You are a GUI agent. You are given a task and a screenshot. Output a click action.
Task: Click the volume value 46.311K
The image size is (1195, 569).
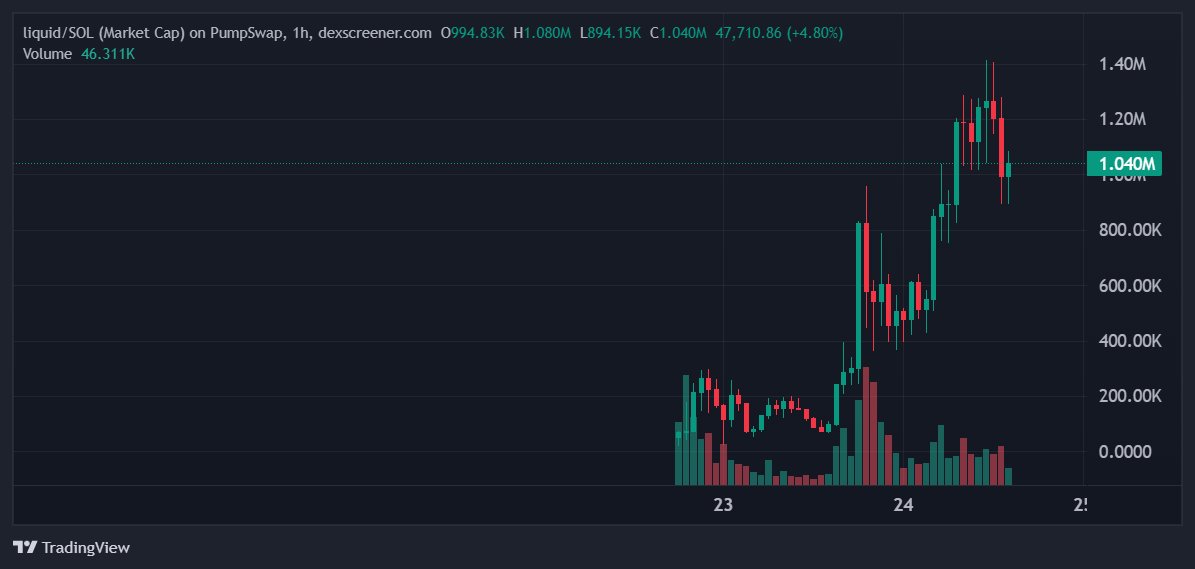(x=107, y=53)
